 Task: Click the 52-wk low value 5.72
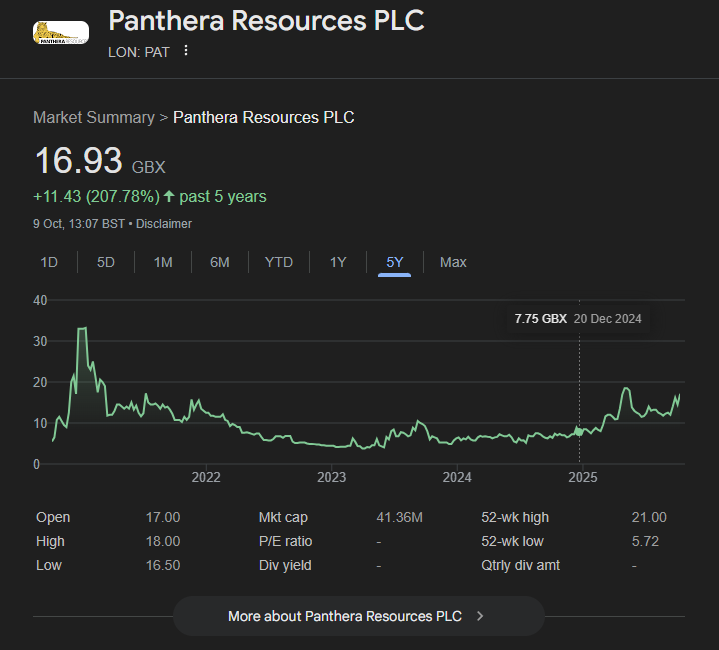[645, 541]
